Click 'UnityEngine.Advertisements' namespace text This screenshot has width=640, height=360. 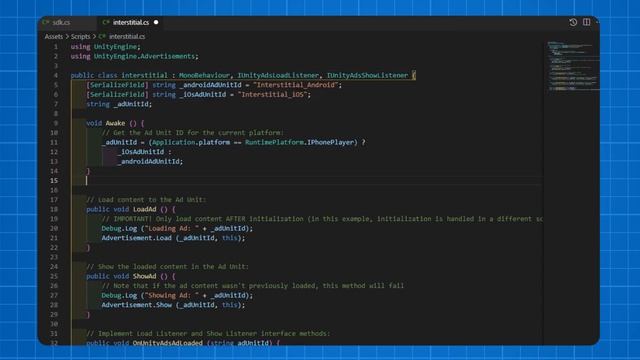(144, 56)
